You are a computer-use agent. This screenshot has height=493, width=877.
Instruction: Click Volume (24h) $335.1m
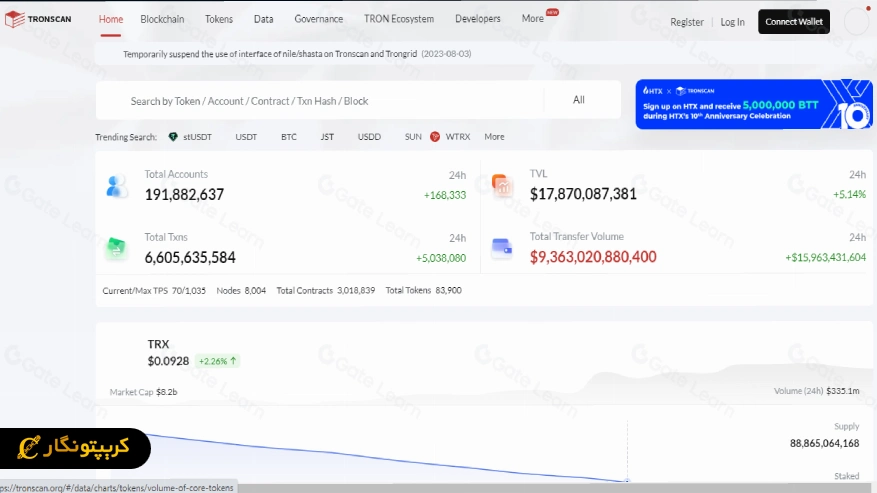[817, 391]
